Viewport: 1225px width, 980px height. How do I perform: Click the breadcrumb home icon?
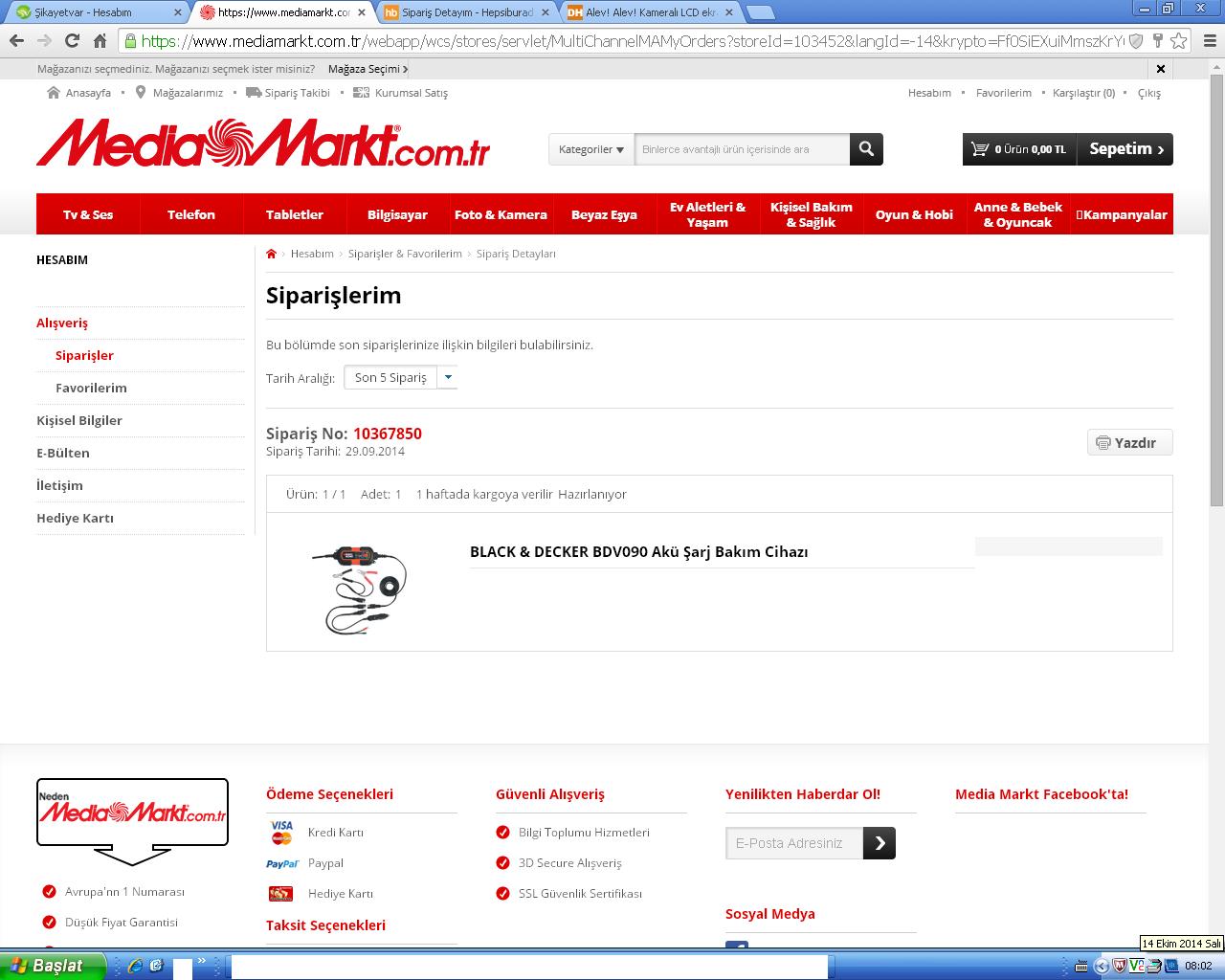pyautogui.click(x=272, y=254)
